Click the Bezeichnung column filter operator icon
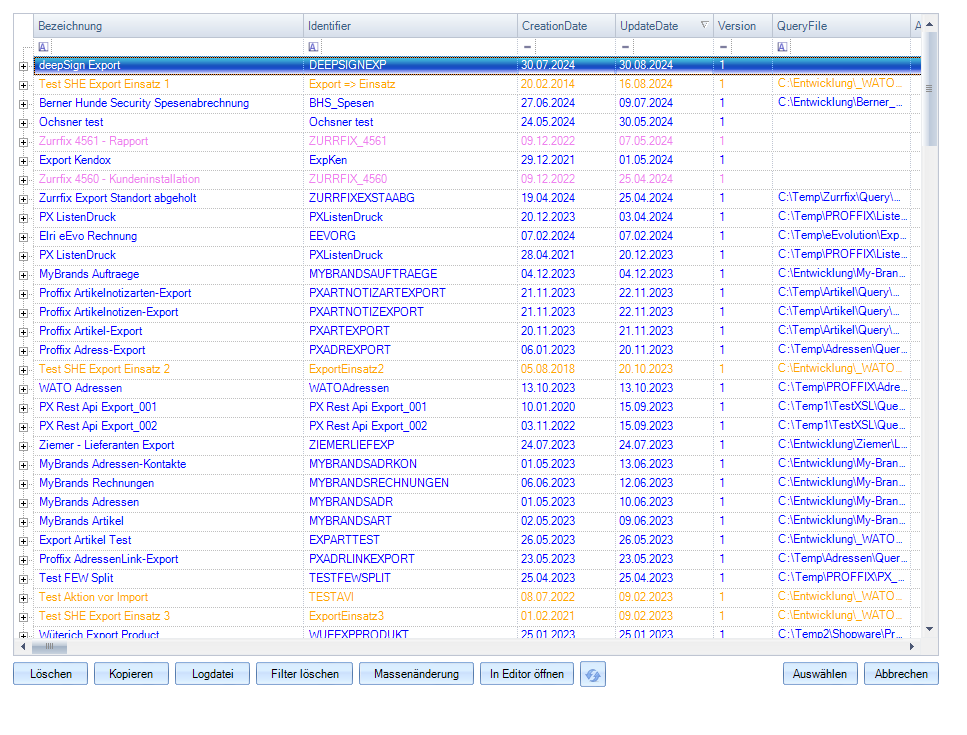 [x=43, y=47]
